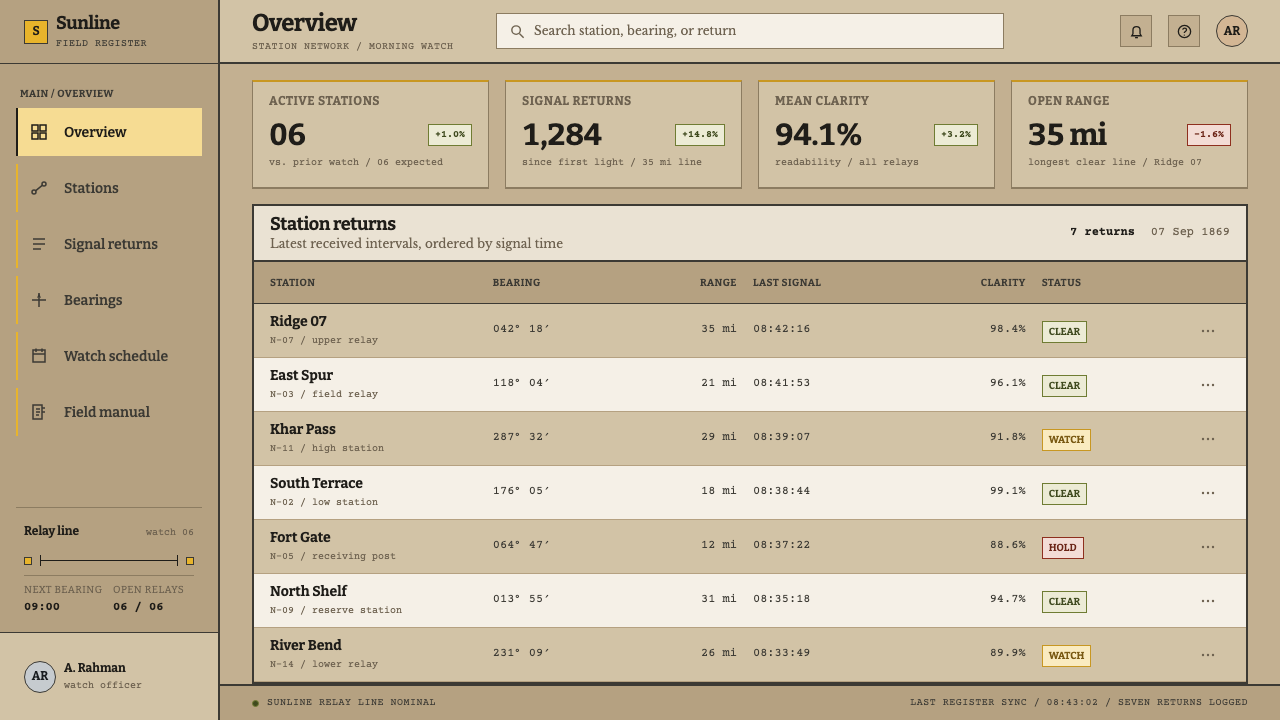Screen dimensions: 1280x720
Task: Click the Open Range −1.6% badge
Action: (1209, 135)
